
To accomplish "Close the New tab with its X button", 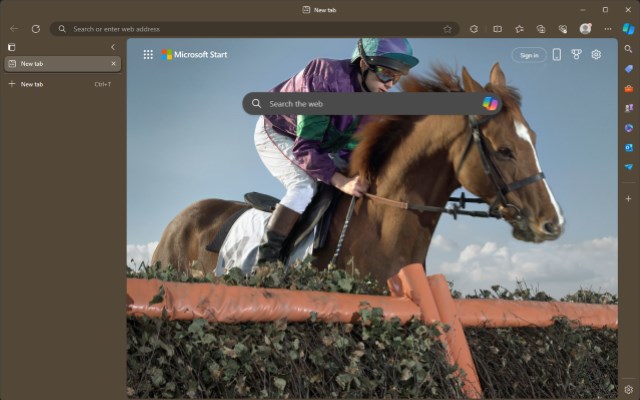I will pos(113,64).
